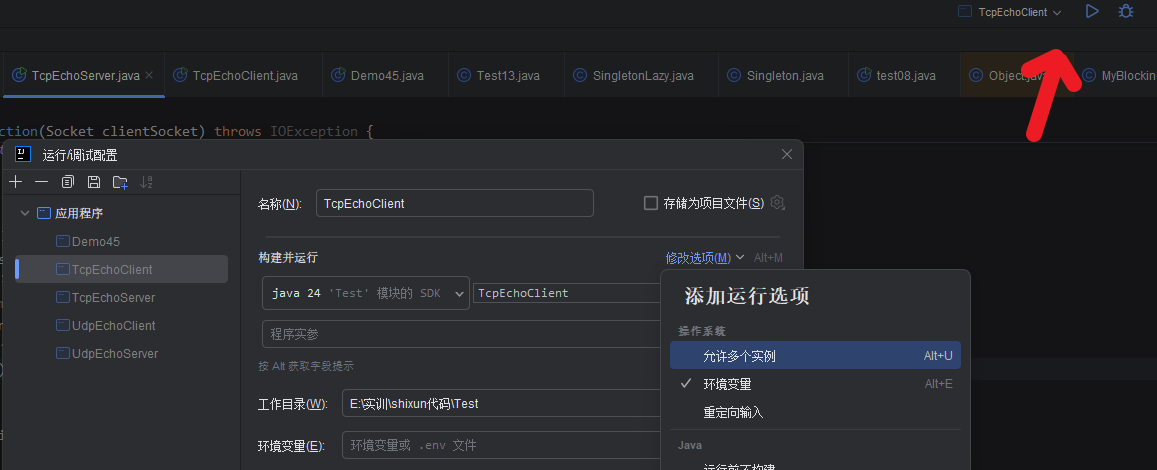
Task: Click the 环境变量 input field
Action: click(502, 446)
